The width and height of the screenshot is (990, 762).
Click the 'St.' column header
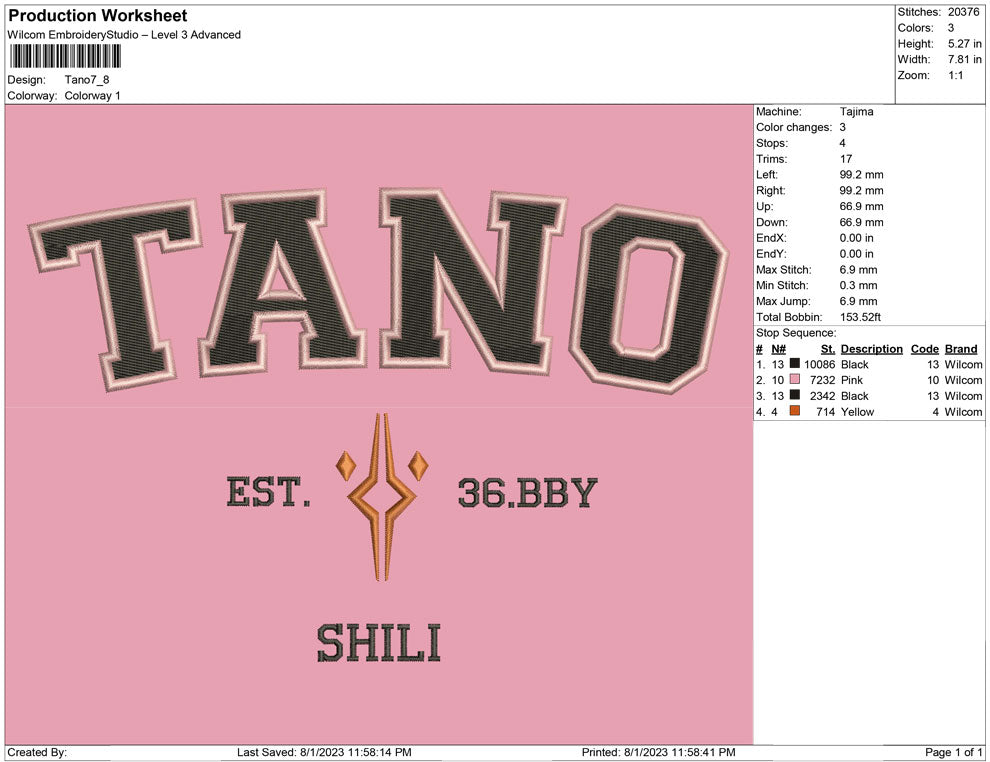tap(828, 349)
